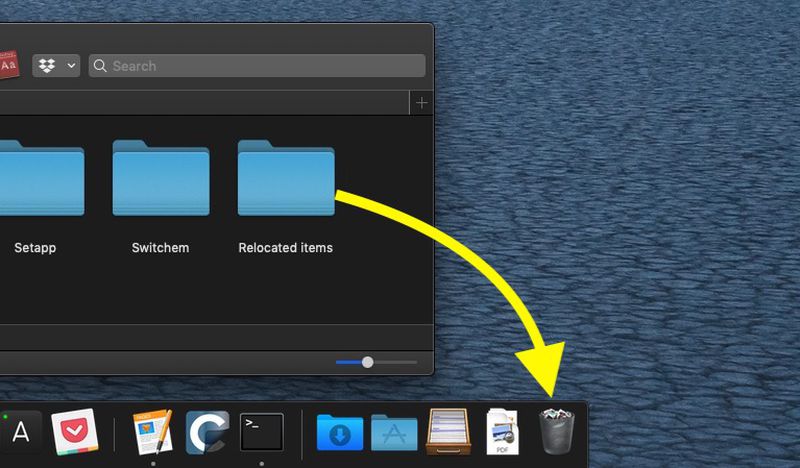
Task: Adjust the icon size slider knob
Action: click(367, 362)
